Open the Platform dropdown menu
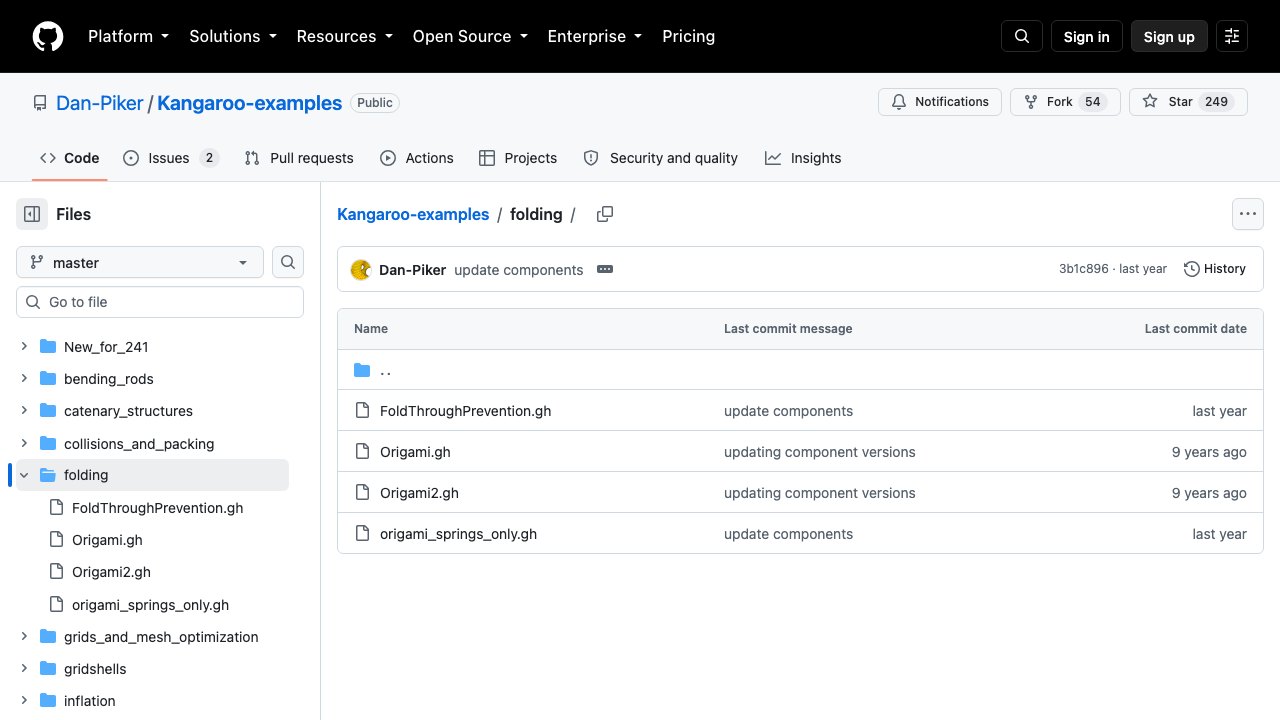 click(x=129, y=36)
